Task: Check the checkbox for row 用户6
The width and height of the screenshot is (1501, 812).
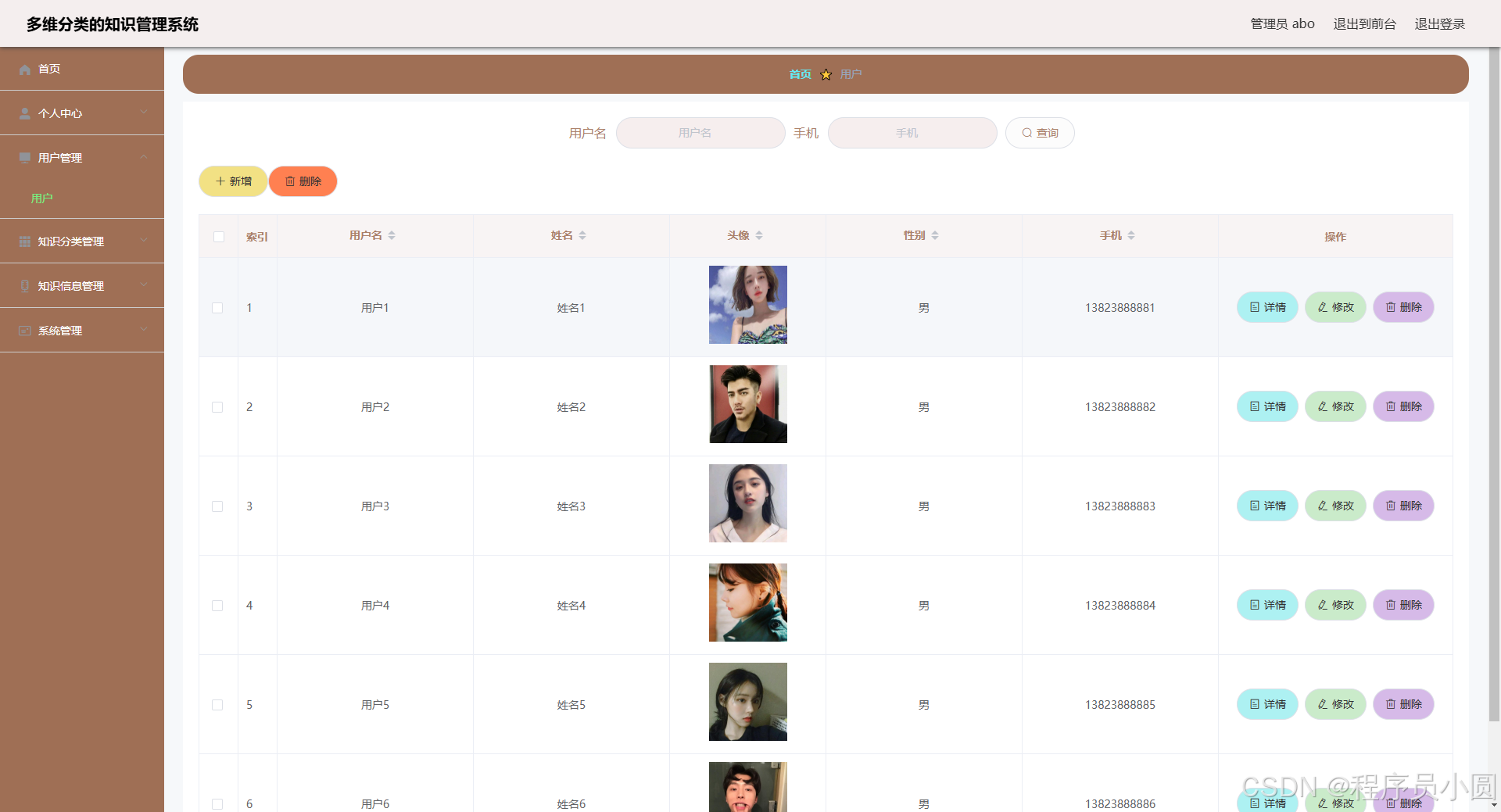Action: click(217, 804)
